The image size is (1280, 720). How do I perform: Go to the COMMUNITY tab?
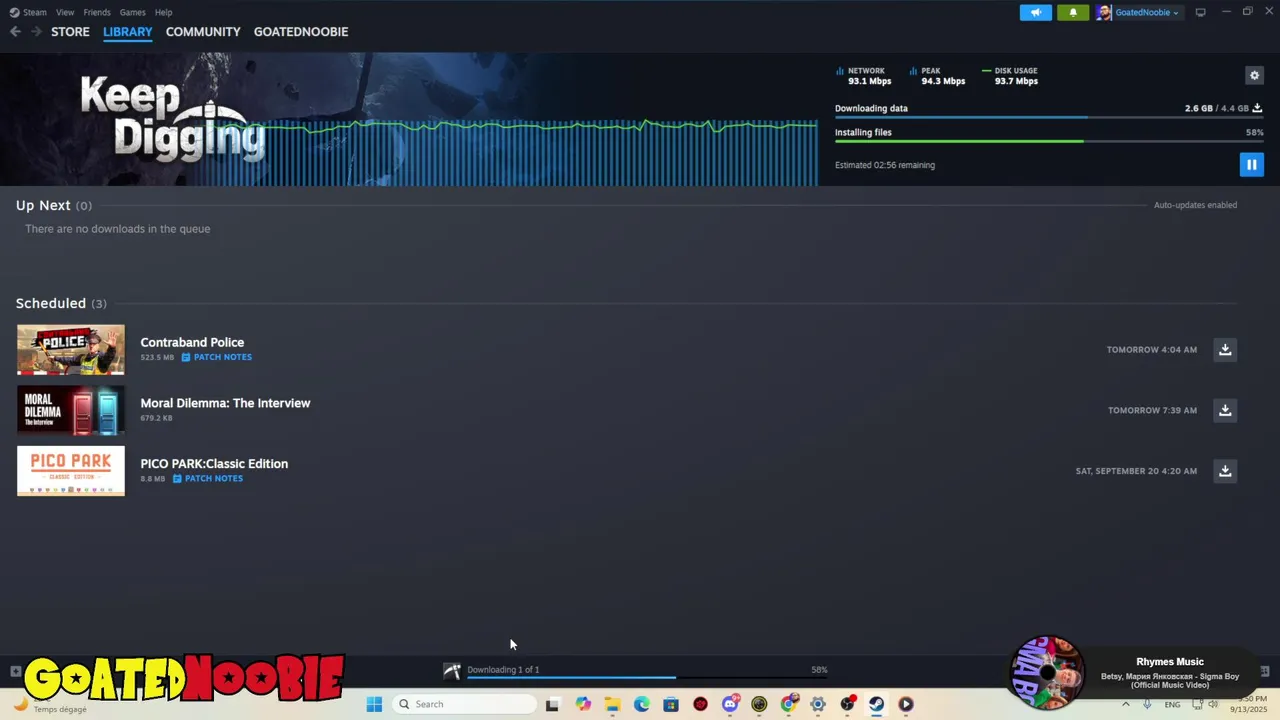[x=203, y=32]
